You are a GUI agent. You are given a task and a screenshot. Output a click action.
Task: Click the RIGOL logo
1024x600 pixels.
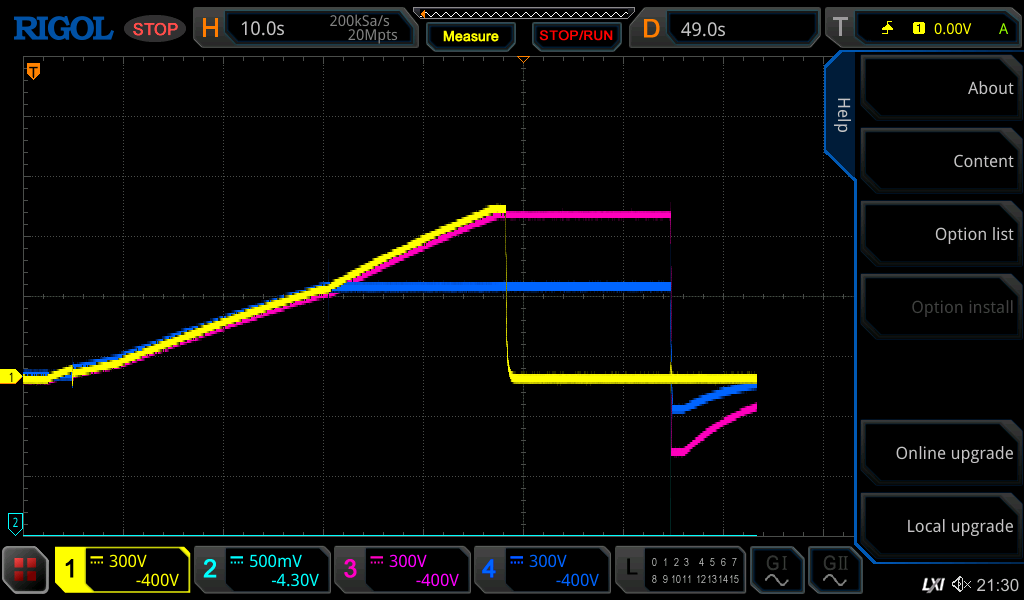click(62, 28)
